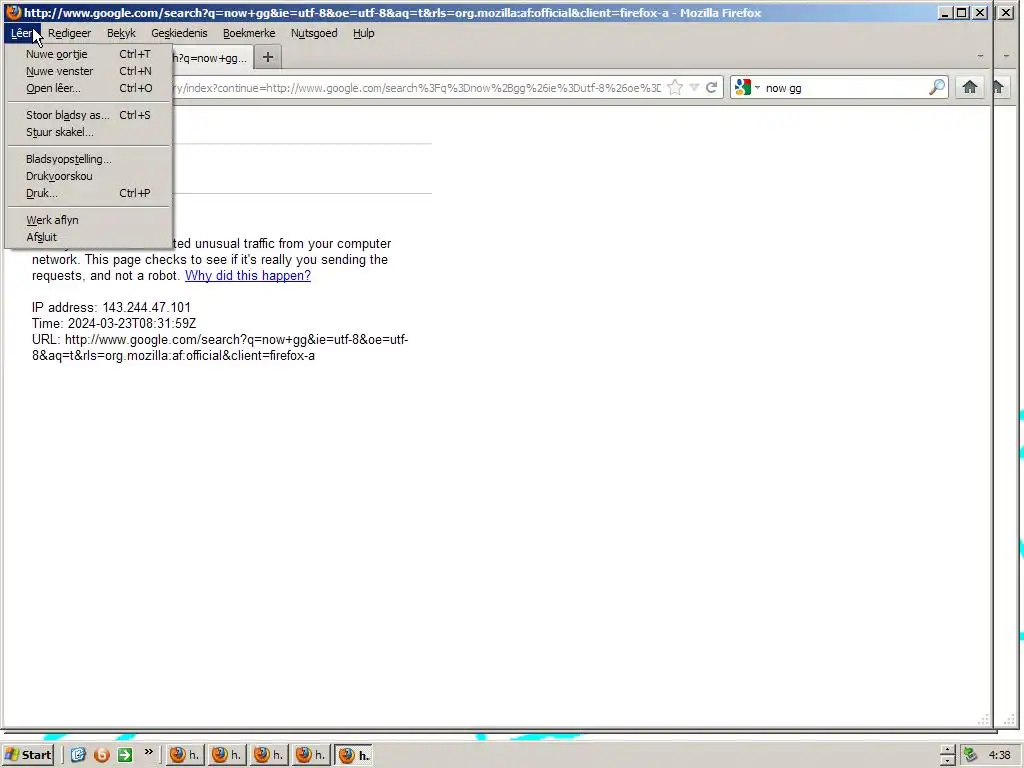
Task: Click the tray scroll up arrow
Action: (948, 750)
